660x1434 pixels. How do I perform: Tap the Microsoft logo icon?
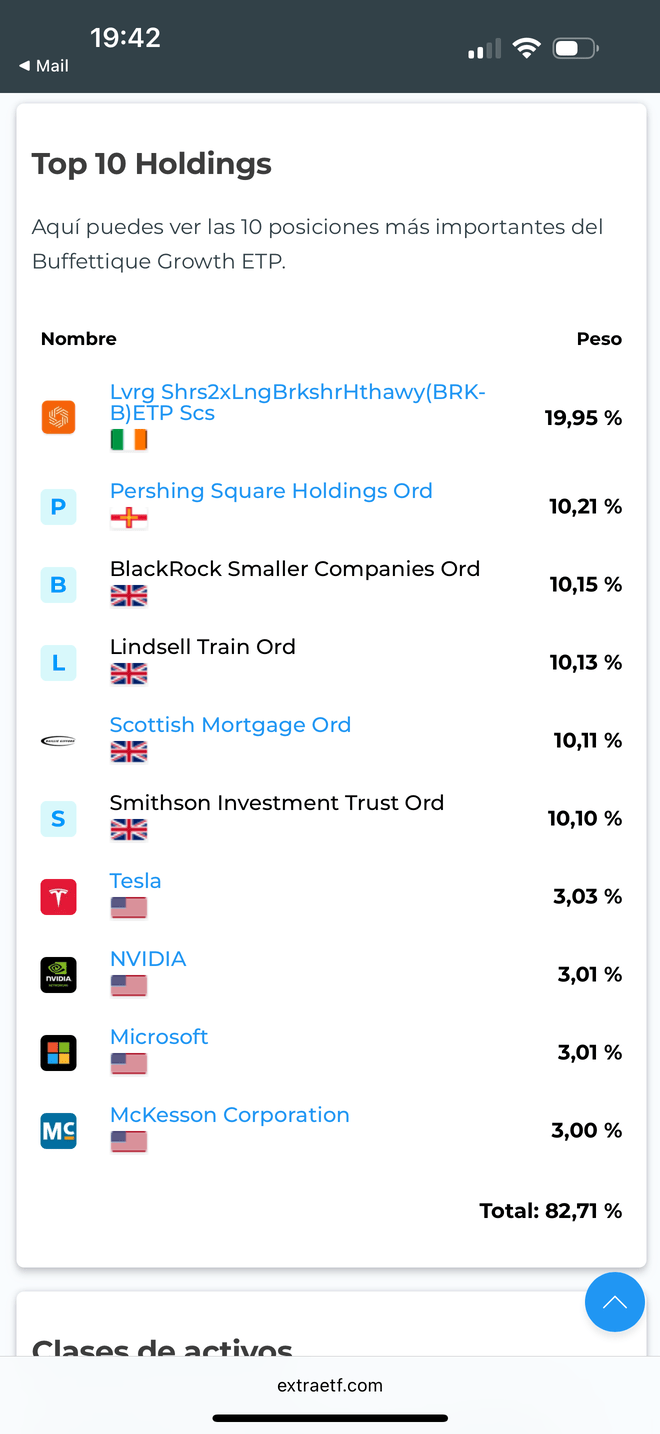click(58, 1053)
